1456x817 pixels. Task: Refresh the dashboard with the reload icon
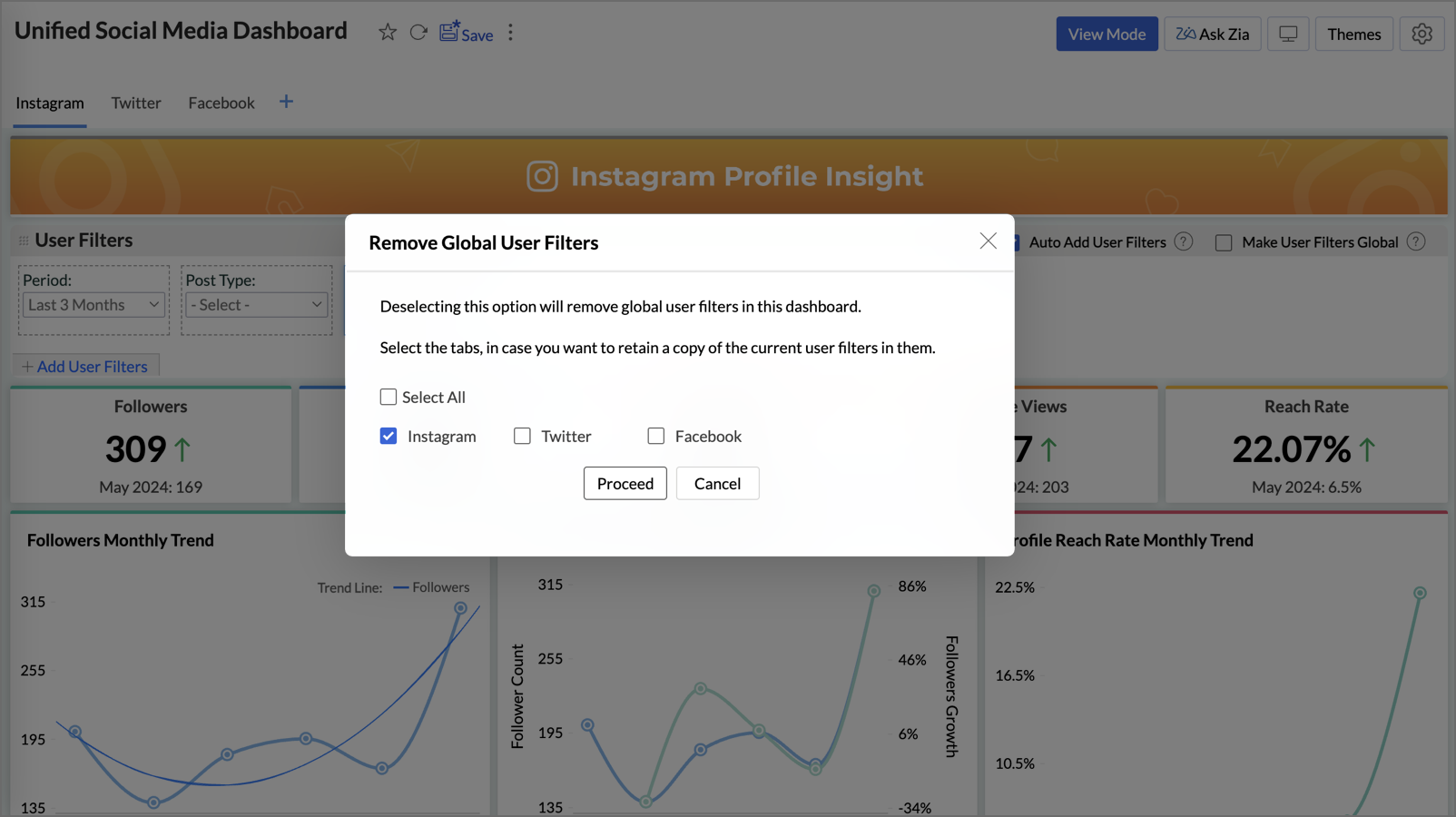(x=418, y=33)
